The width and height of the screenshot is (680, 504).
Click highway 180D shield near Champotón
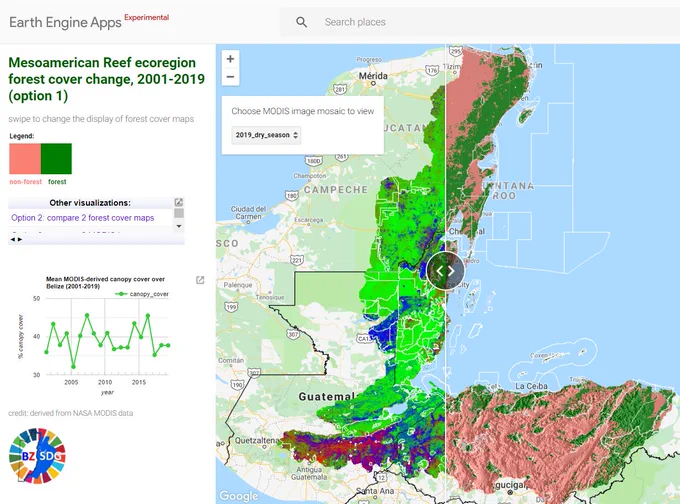tap(313, 161)
